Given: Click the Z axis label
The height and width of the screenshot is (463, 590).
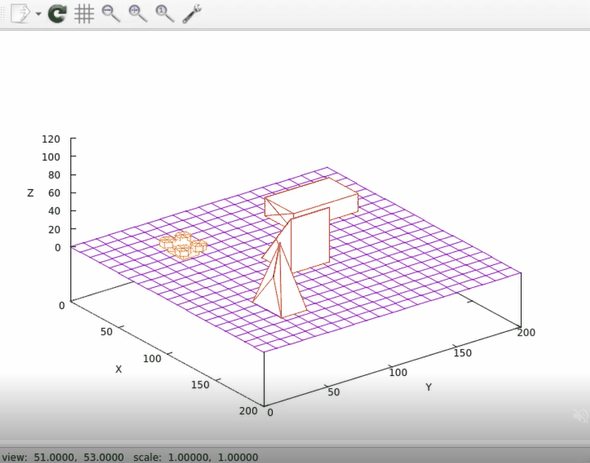Looking at the screenshot, I should coord(30,193).
